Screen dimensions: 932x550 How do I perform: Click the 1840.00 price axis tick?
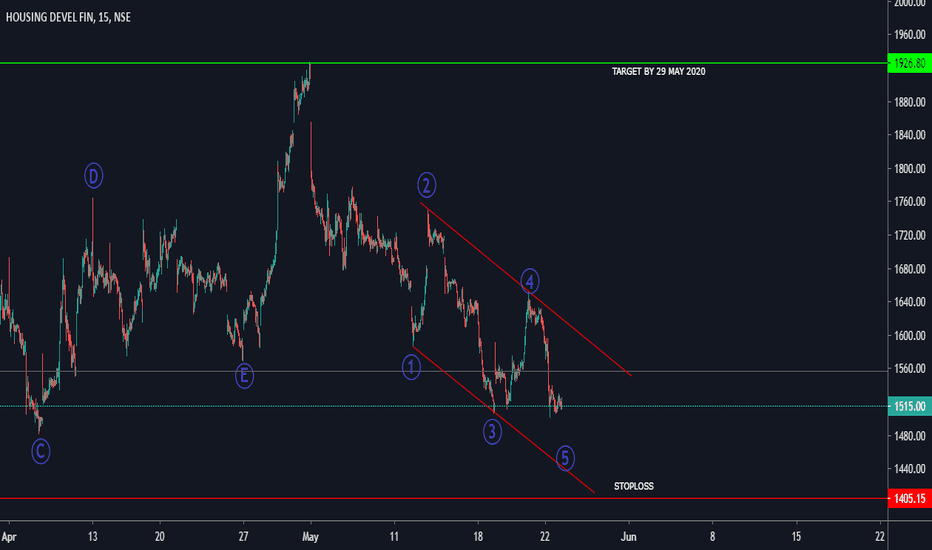pyautogui.click(x=909, y=135)
